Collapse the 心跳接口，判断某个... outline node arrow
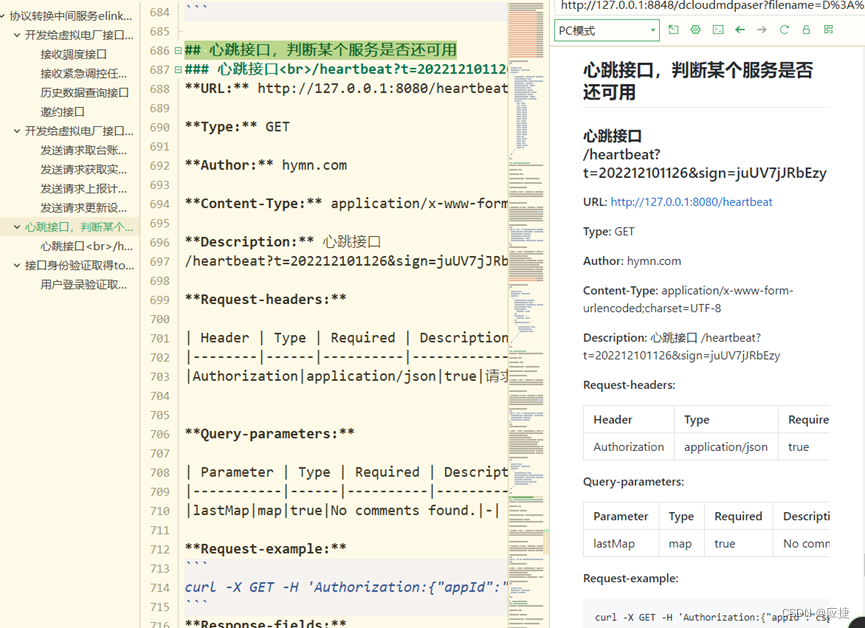 pyautogui.click(x=17, y=227)
